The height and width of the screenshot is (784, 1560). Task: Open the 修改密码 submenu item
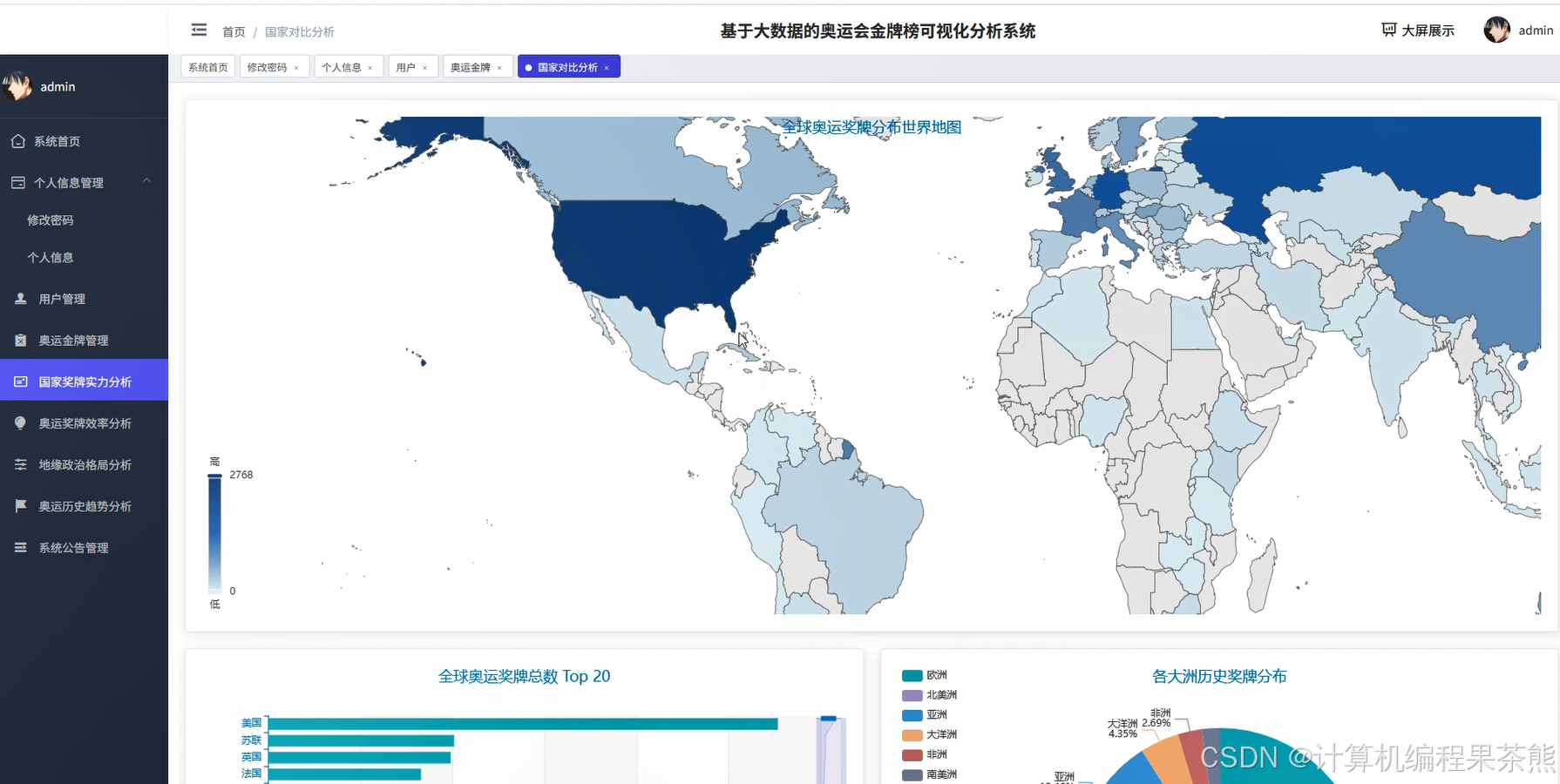[51, 220]
